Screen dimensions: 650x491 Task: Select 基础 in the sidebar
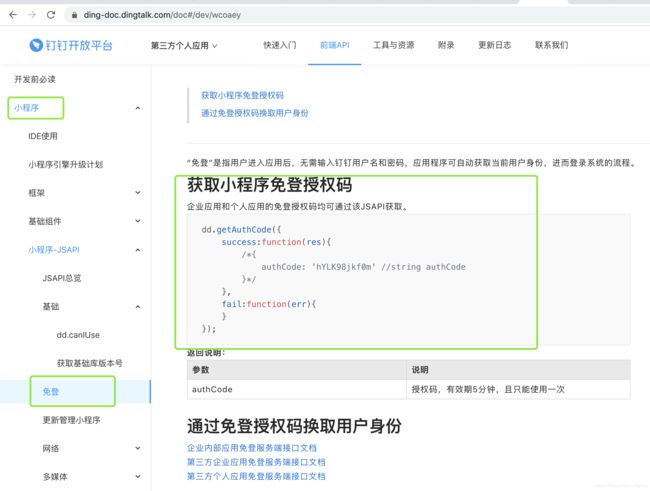click(51, 306)
